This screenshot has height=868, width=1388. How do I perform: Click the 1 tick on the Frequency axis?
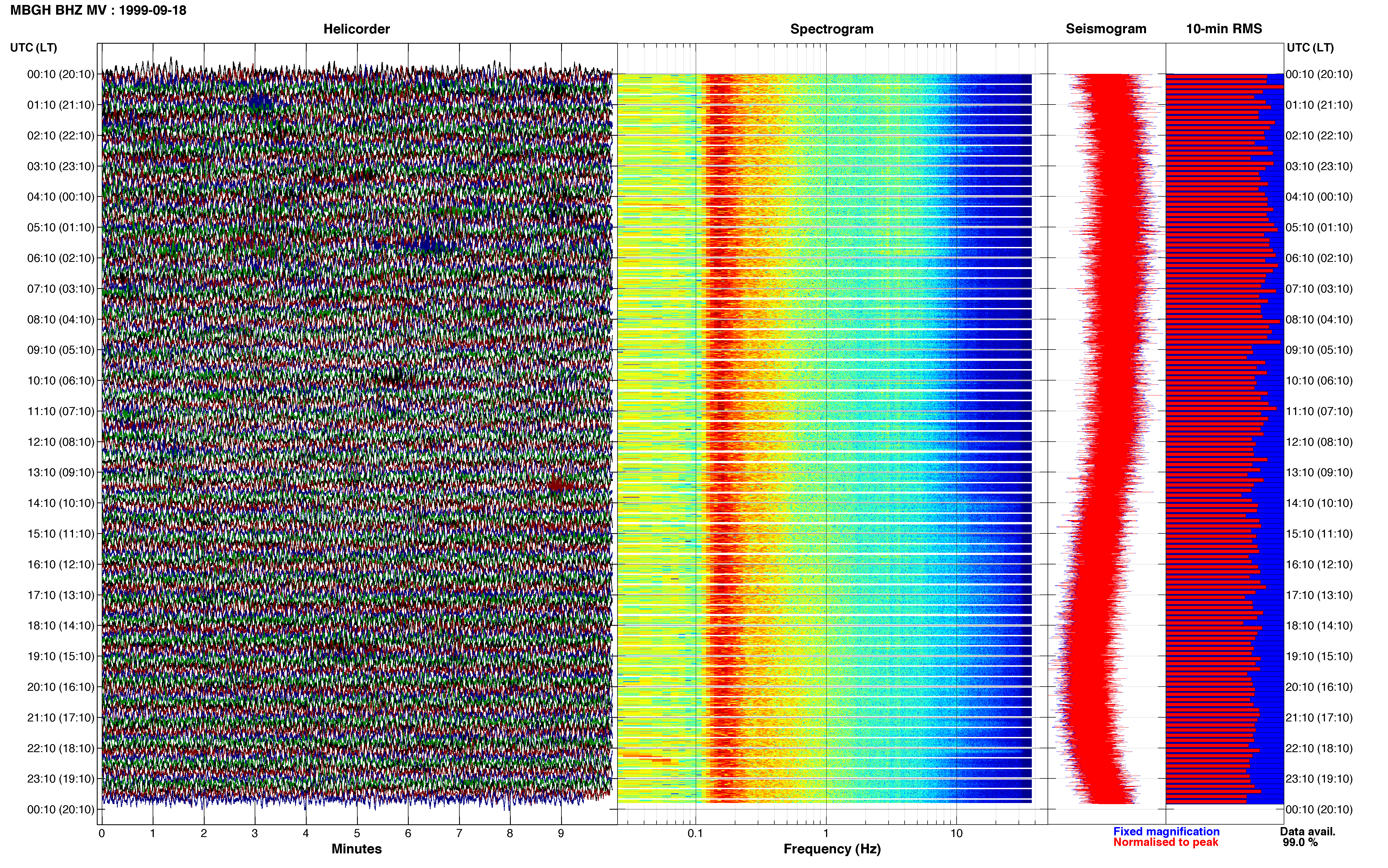pyautogui.click(x=826, y=833)
